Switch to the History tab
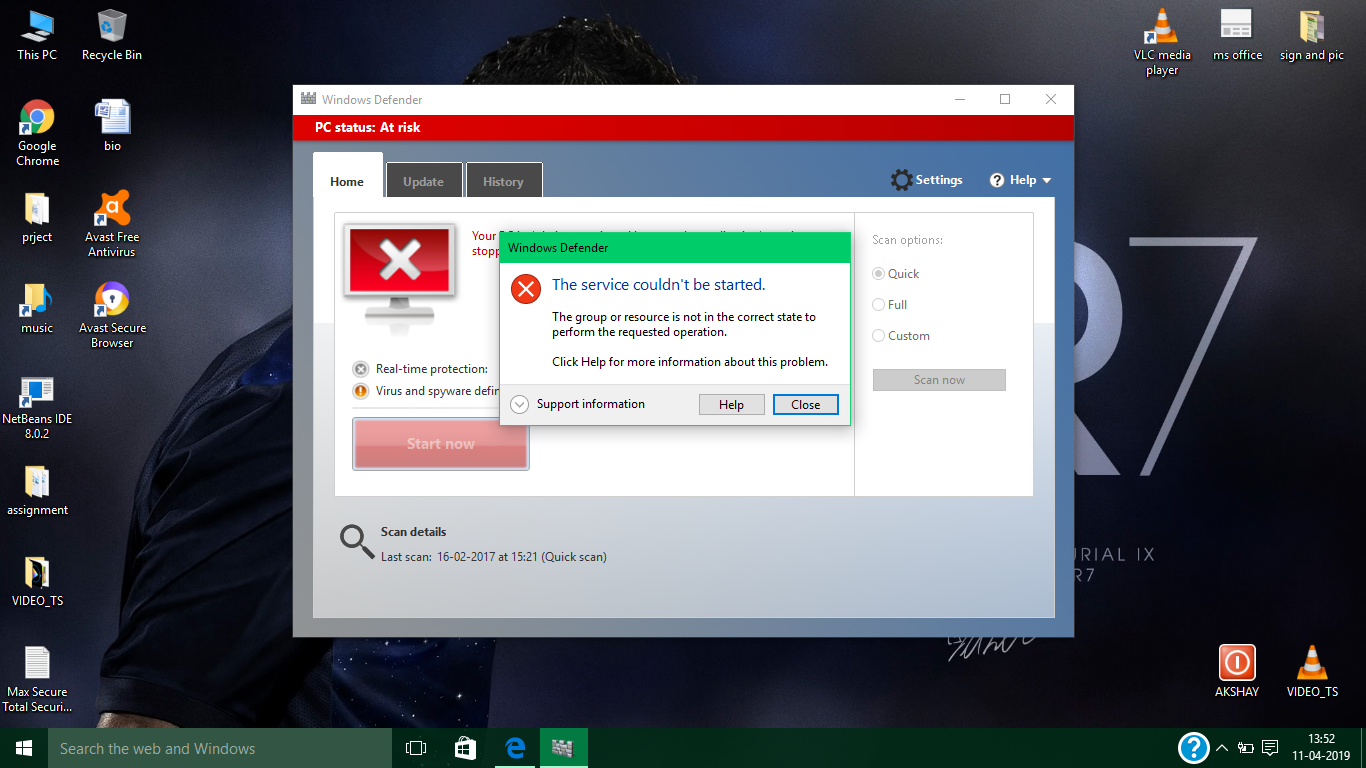Viewport: 1366px width, 768px height. click(x=504, y=181)
